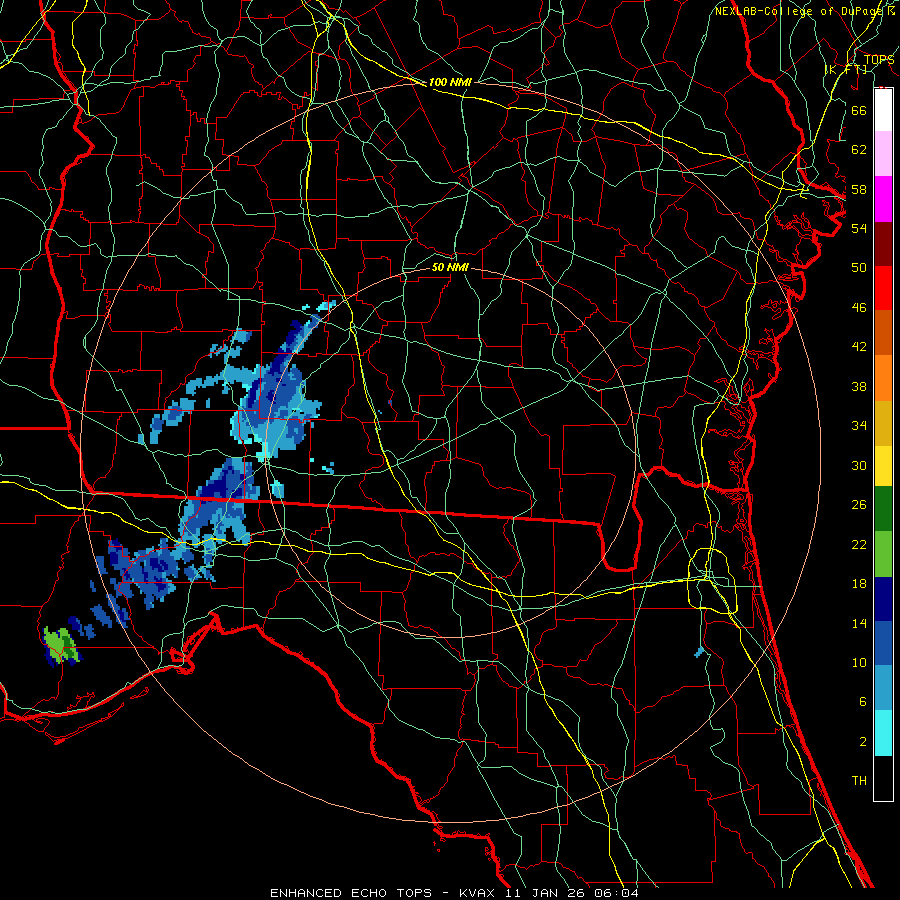Click the '50 NMI' range ring label
Viewport: 900px width, 900px height.
coord(450,267)
